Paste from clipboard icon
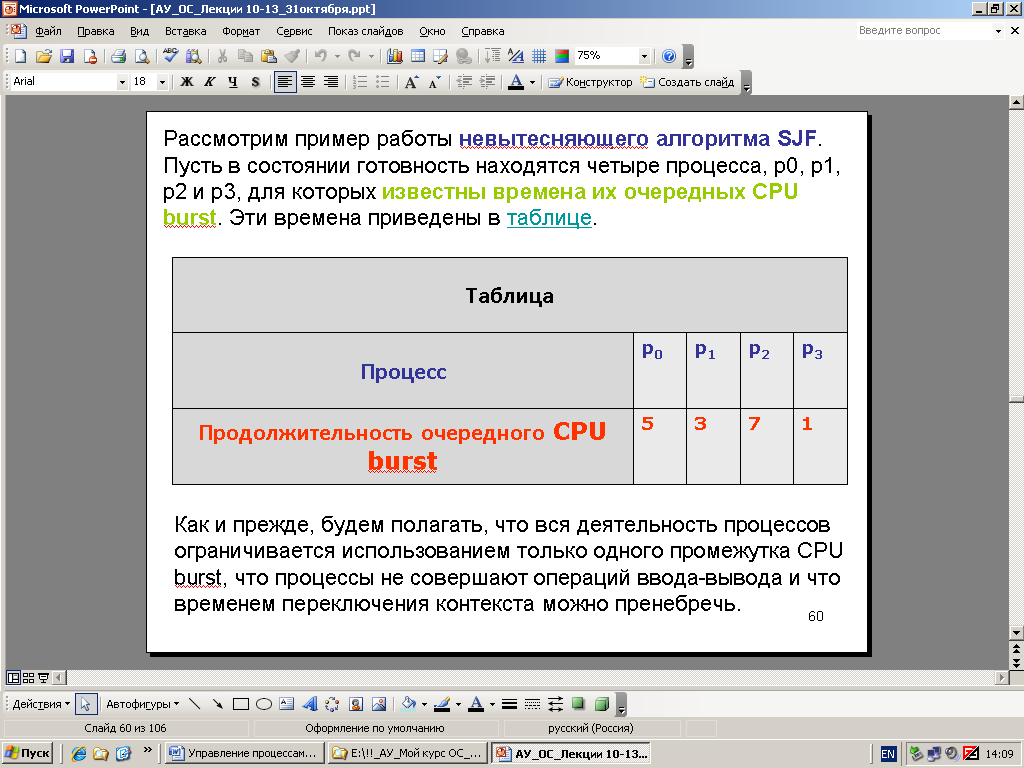 pyautogui.click(x=268, y=56)
